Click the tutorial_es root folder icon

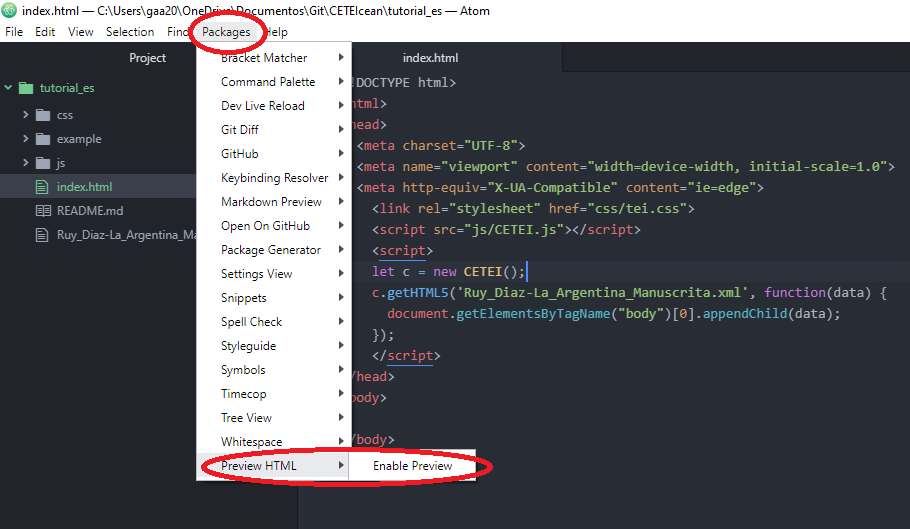27,88
